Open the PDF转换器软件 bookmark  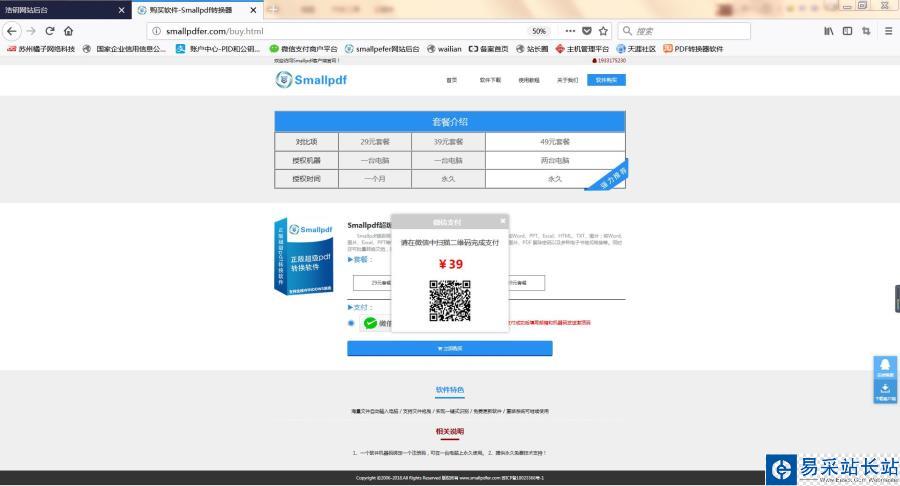(693, 49)
